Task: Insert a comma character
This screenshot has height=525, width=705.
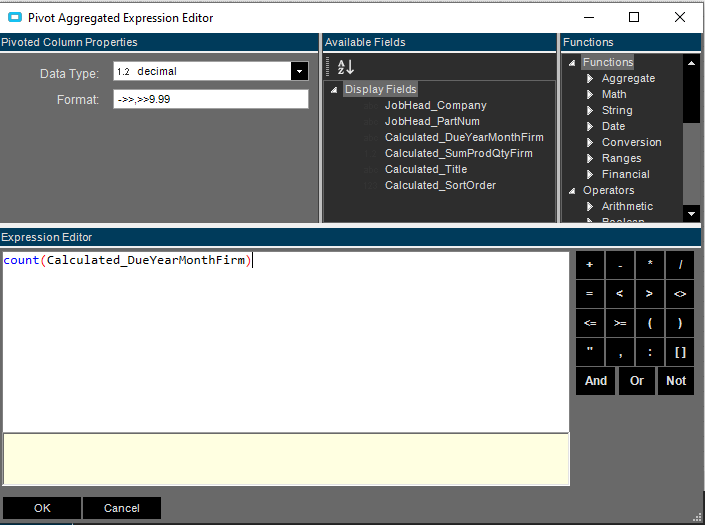Action: (x=620, y=352)
